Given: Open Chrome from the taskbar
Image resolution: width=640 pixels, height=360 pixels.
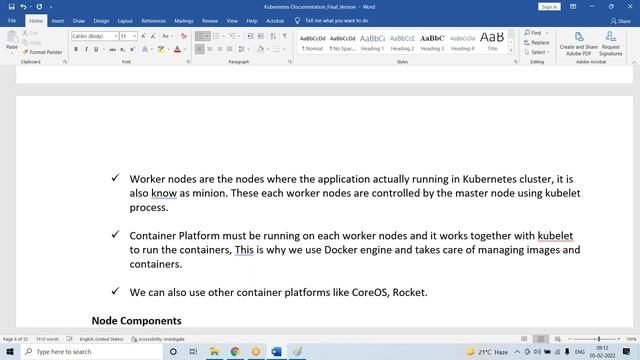Looking at the screenshot, I should (235, 351).
